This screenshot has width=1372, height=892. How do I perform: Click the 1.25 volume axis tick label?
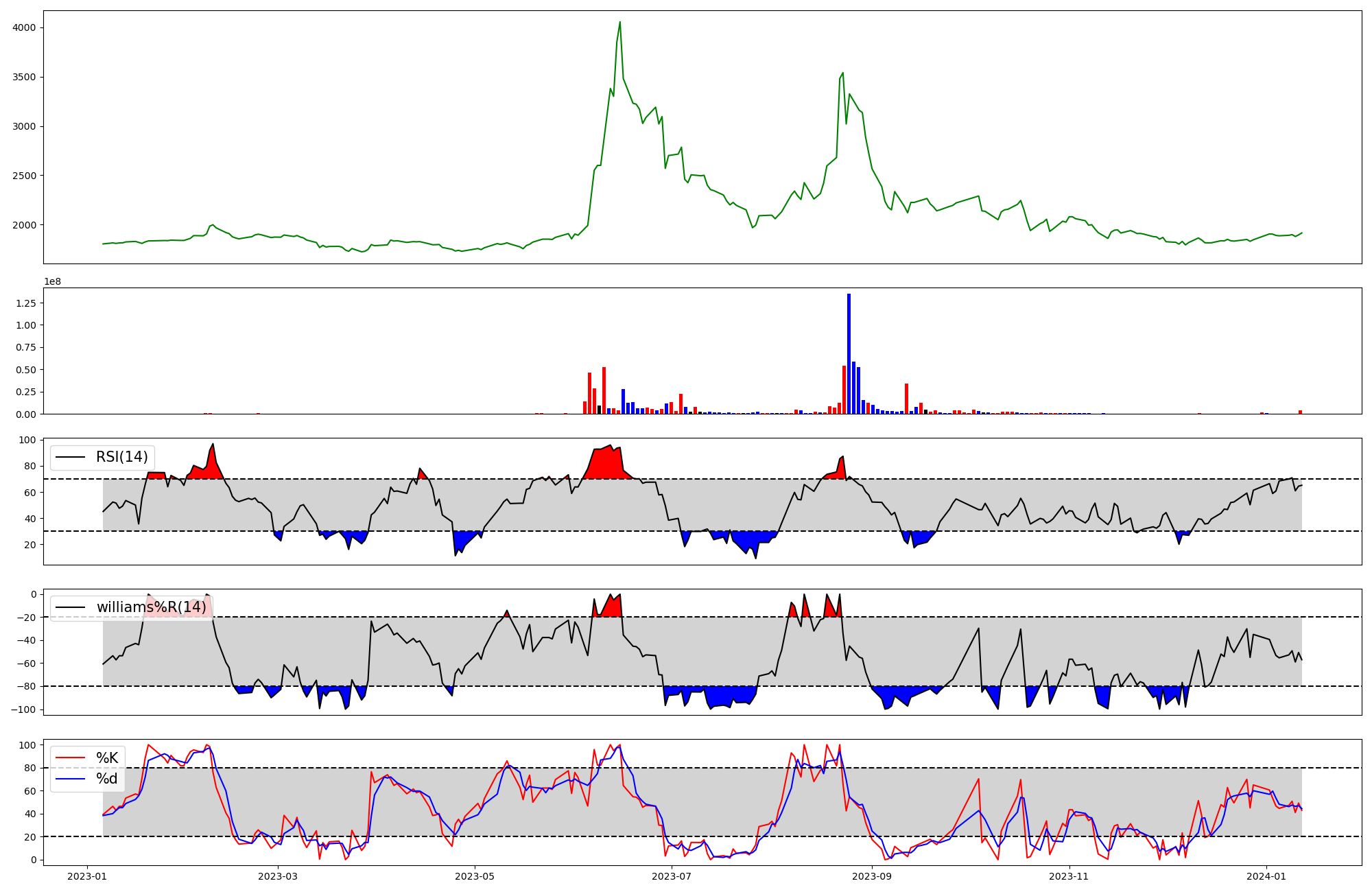pyautogui.click(x=25, y=303)
